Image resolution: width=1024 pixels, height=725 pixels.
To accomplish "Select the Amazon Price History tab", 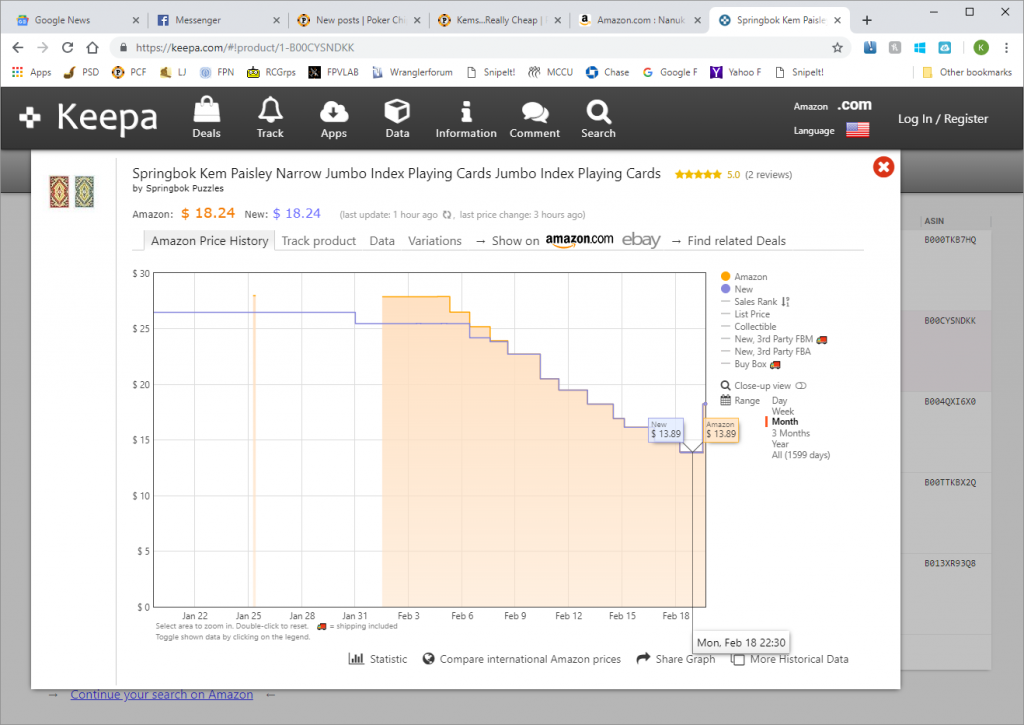I will 210,241.
